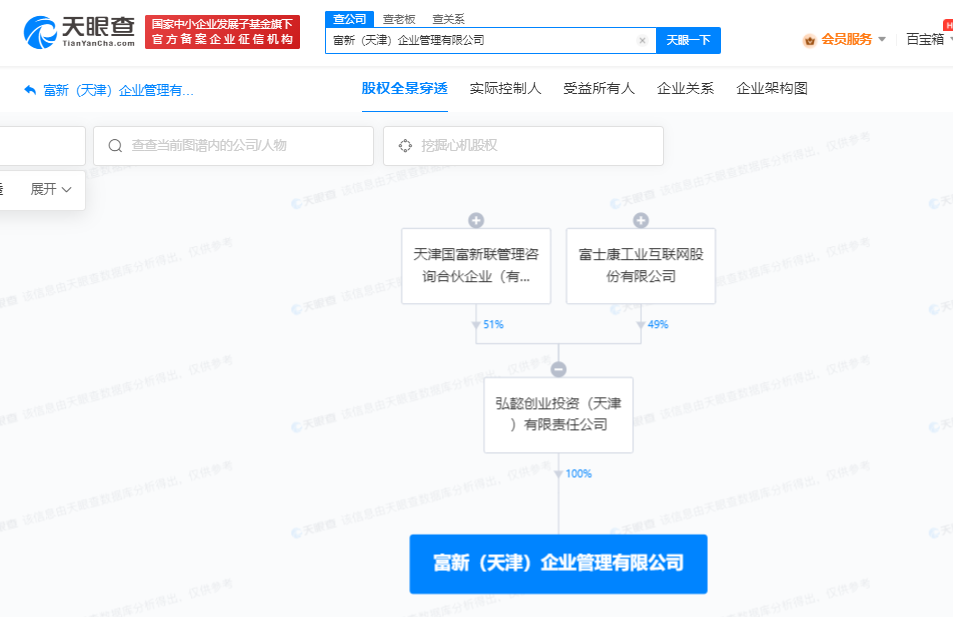Image resolution: width=953 pixels, height=617 pixels.
Task: Select the 查公司 search tab
Action: pyautogui.click(x=349, y=19)
